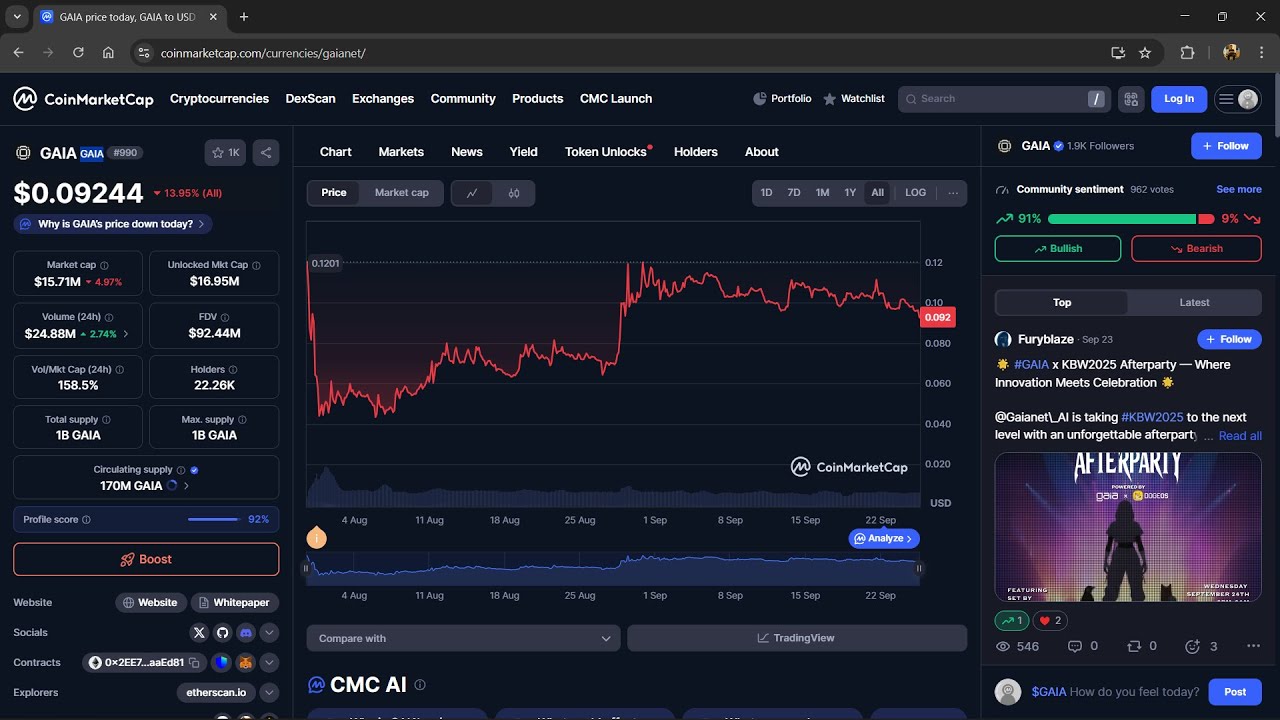Viewport: 1280px width, 720px height.
Task: Vote Bearish on community sentiment
Action: (x=1196, y=249)
